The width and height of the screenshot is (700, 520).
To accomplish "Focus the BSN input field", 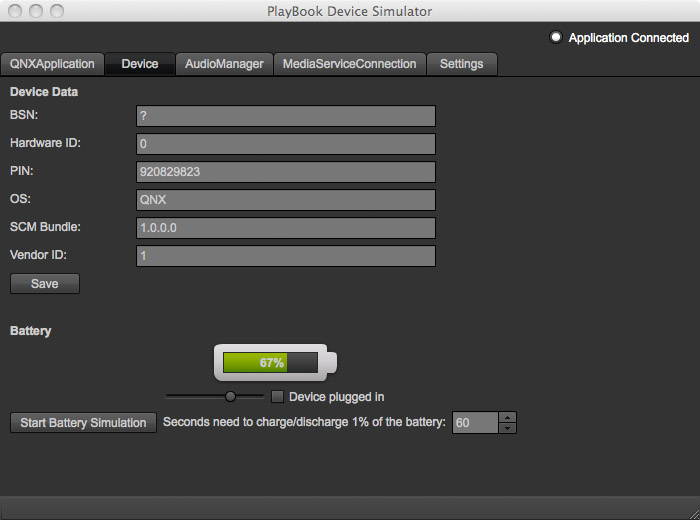I will [x=286, y=116].
